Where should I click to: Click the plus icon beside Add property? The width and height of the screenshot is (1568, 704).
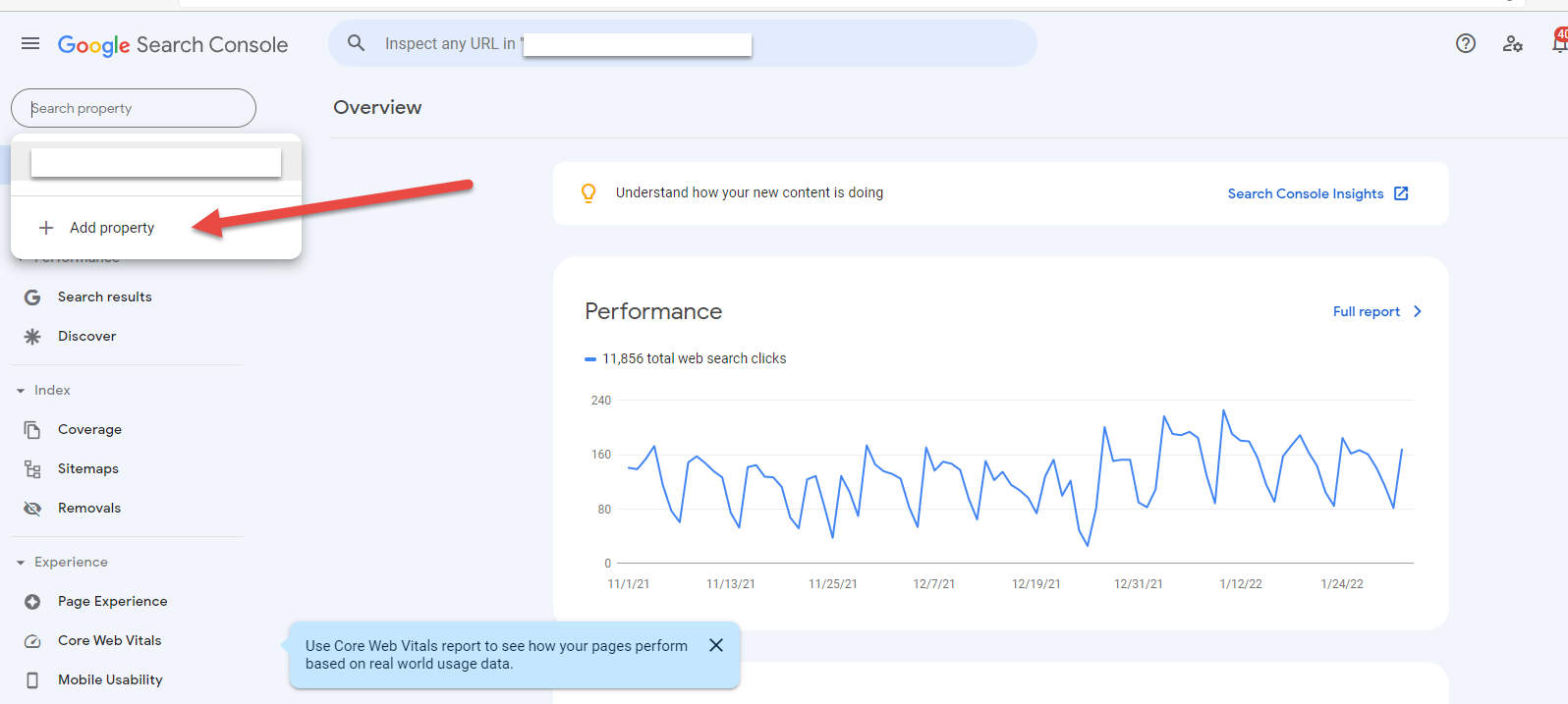coord(46,228)
